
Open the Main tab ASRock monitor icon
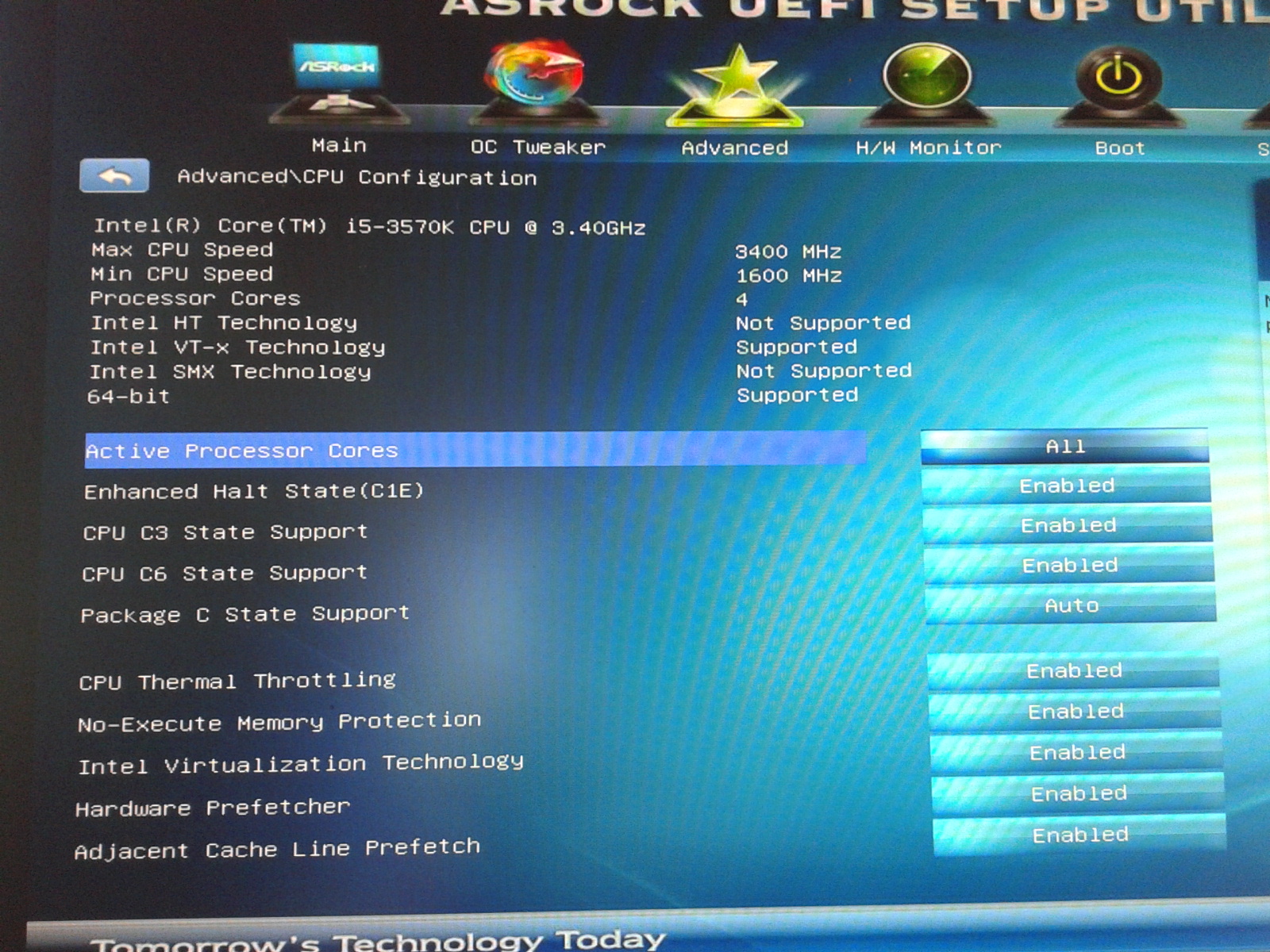point(339,82)
